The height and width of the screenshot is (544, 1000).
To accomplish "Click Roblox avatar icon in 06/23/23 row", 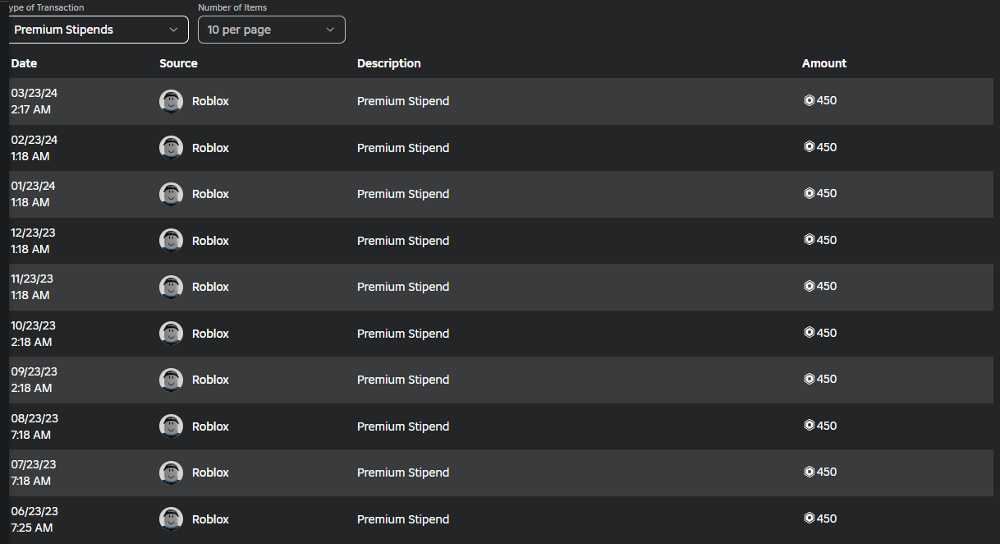I will [x=171, y=519].
